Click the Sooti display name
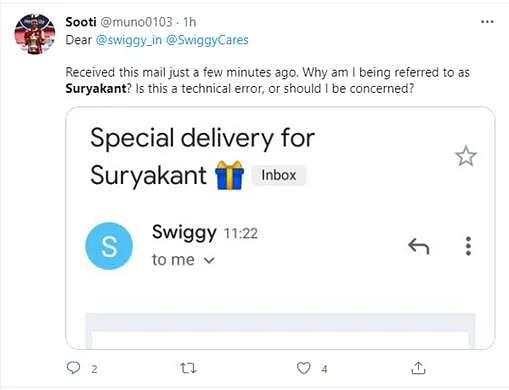Screen dimensions: 509x390 (x=81, y=22)
